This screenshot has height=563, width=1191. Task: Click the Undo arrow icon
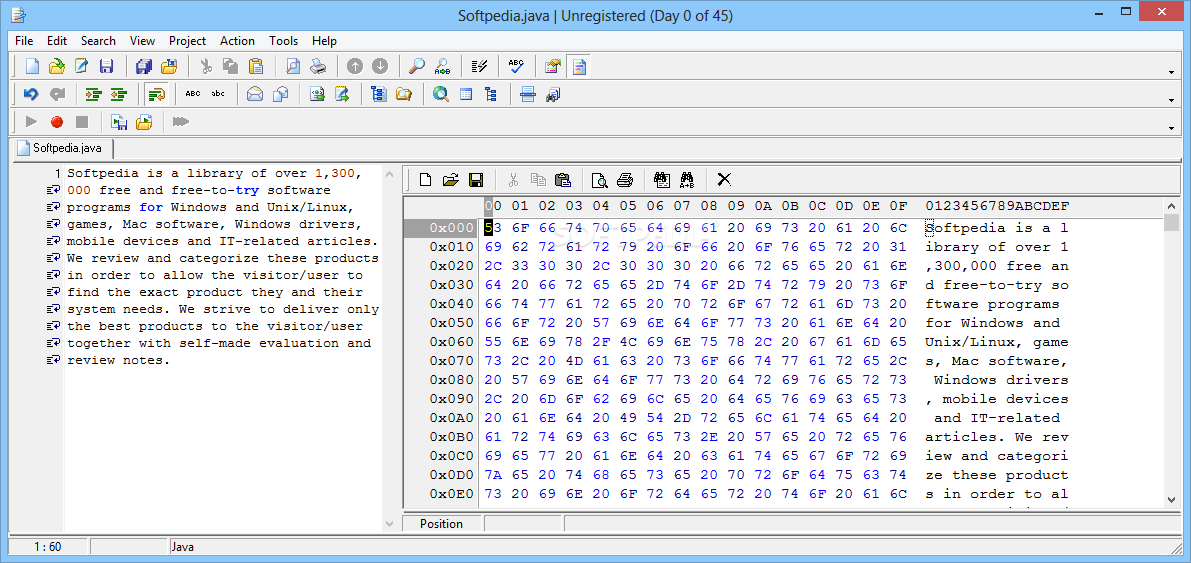pyautogui.click(x=32, y=95)
